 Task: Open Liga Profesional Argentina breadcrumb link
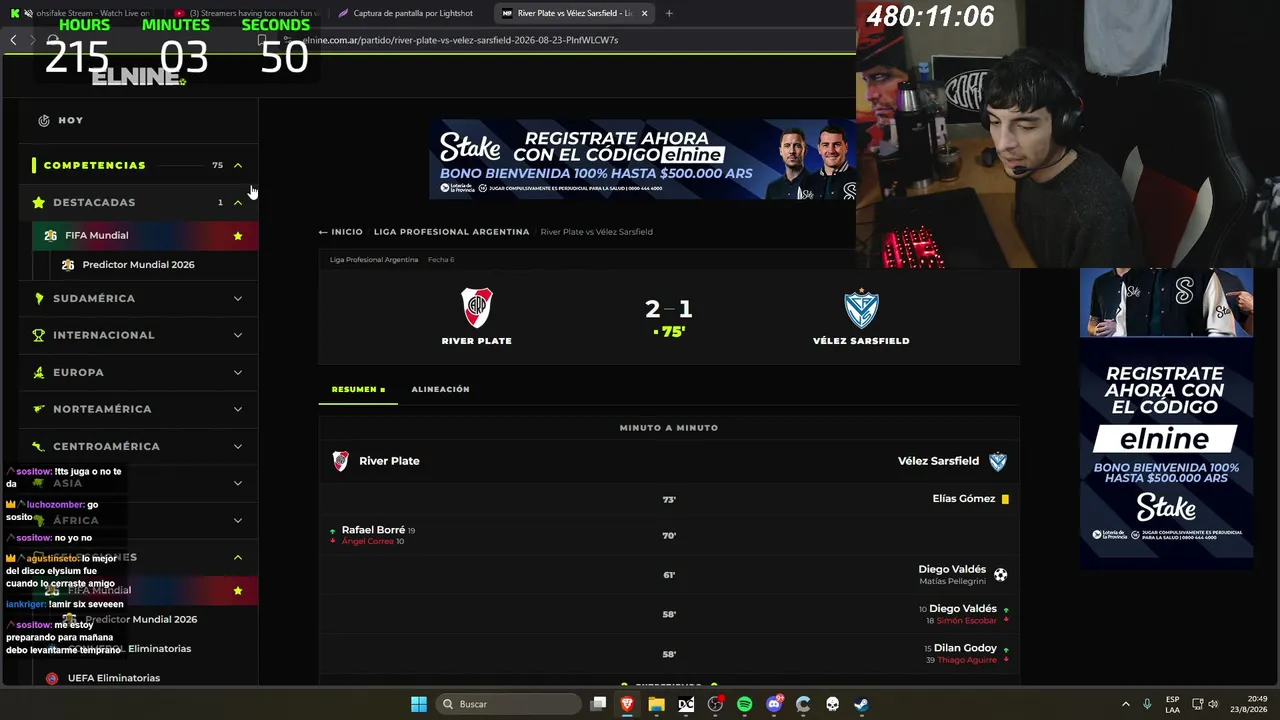coord(452,232)
